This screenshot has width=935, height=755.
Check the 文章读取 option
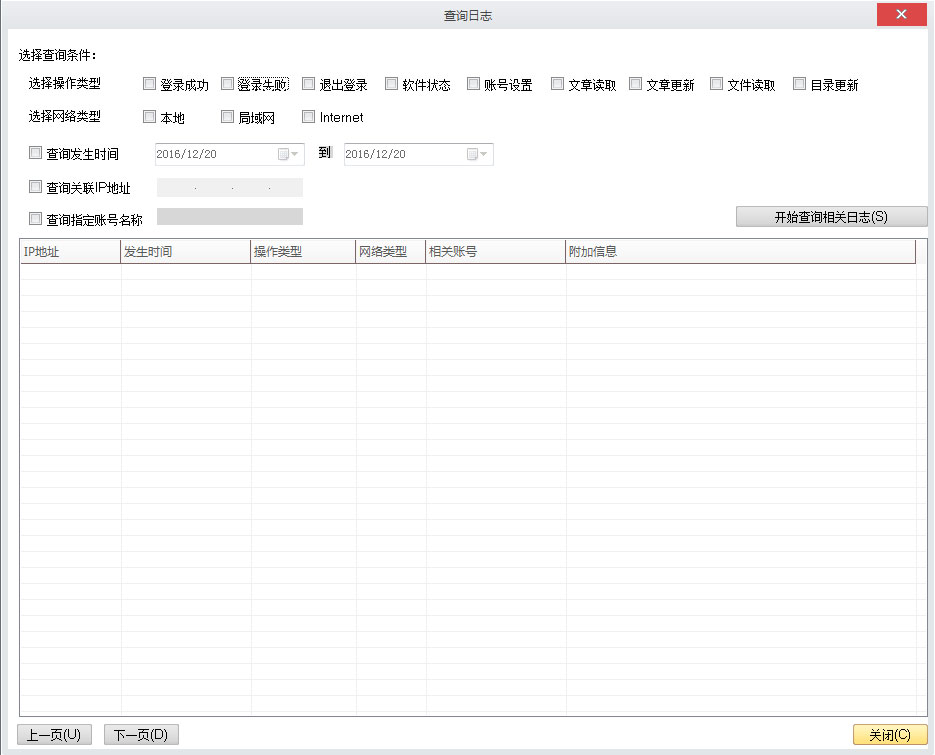click(x=558, y=85)
